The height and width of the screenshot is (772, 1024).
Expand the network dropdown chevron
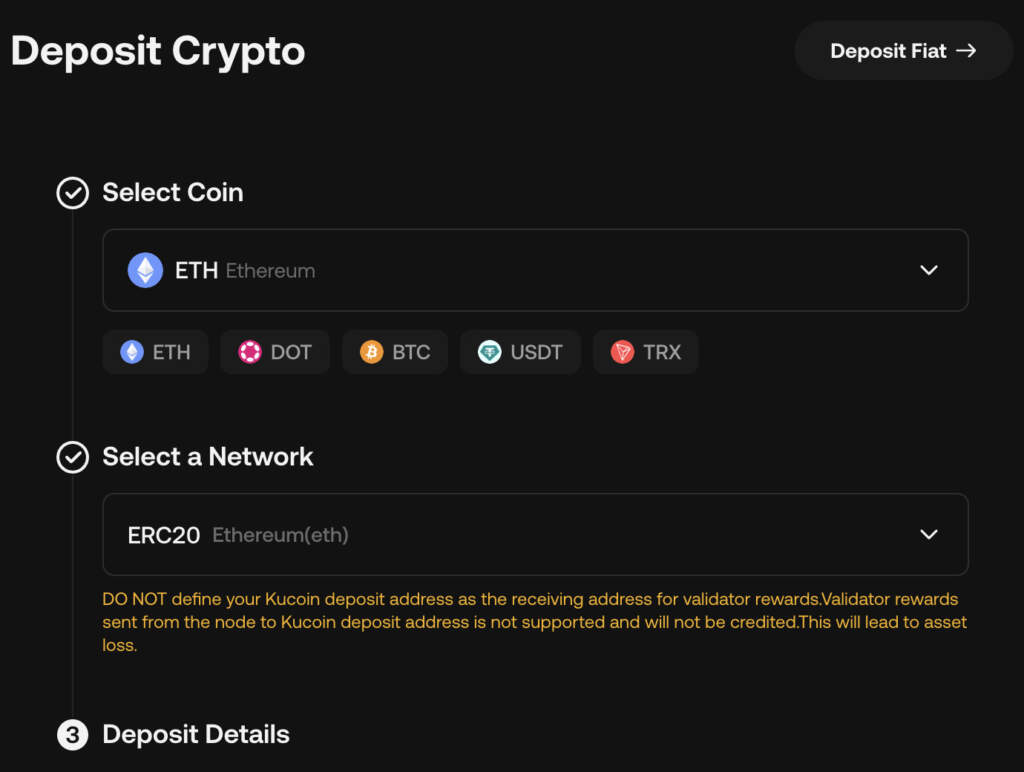(x=929, y=534)
